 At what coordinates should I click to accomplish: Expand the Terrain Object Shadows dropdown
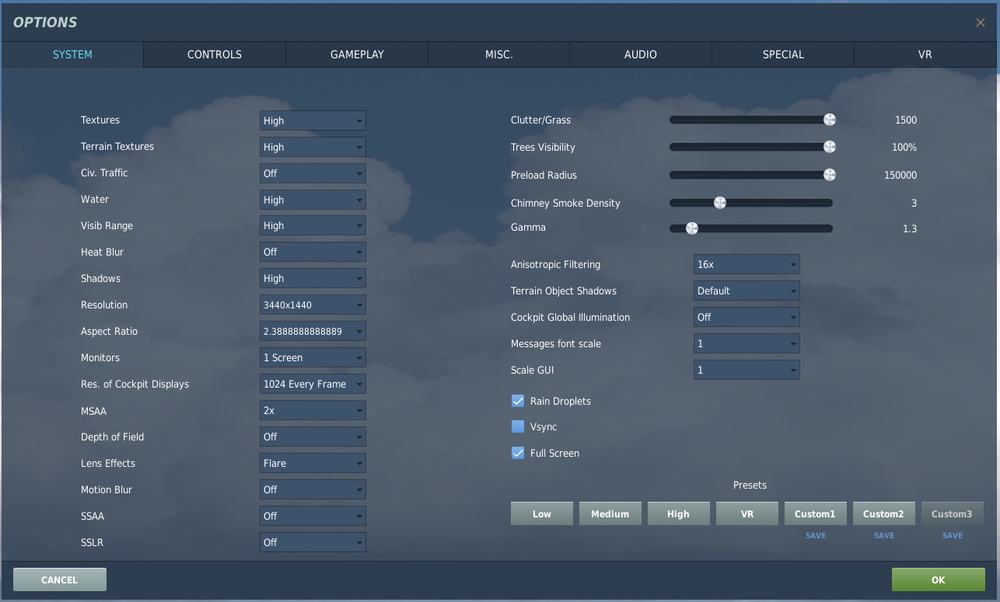point(745,290)
